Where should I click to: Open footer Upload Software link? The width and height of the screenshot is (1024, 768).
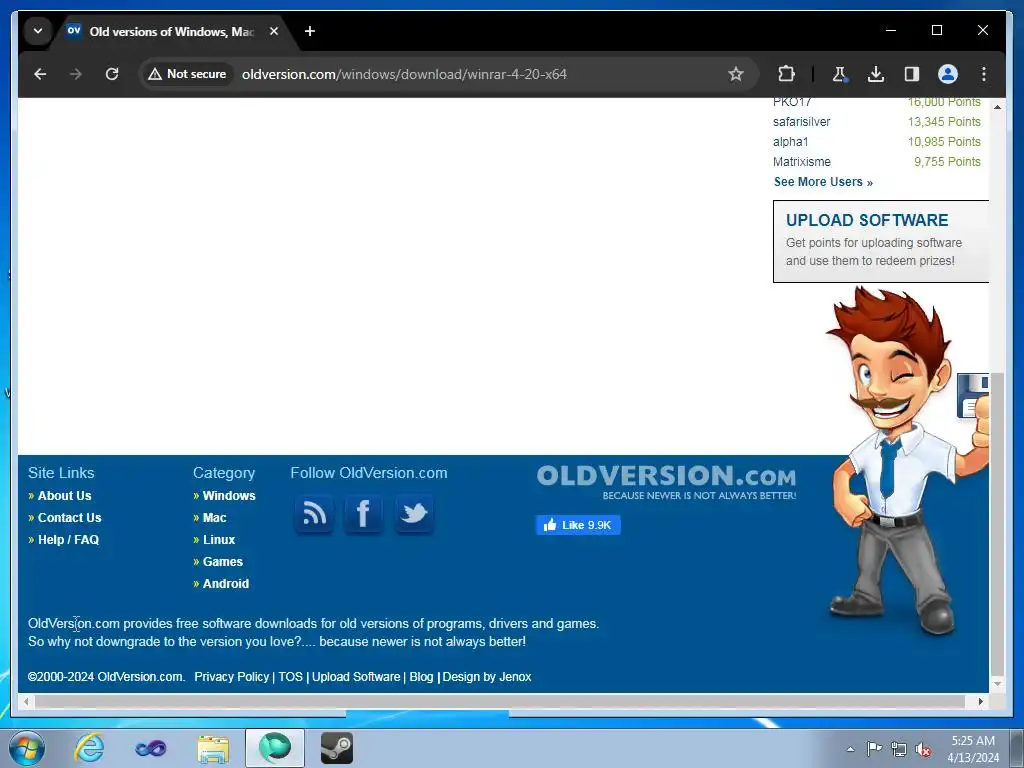tap(356, 677)
